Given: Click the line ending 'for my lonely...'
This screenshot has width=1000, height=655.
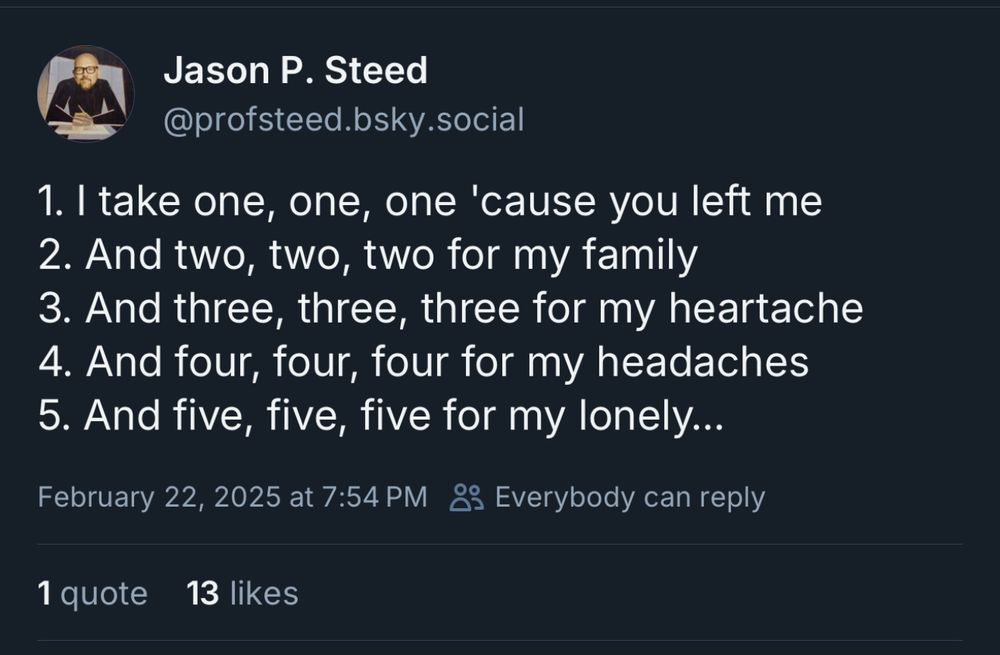Looking at the screenshot, I should [379, 415].
